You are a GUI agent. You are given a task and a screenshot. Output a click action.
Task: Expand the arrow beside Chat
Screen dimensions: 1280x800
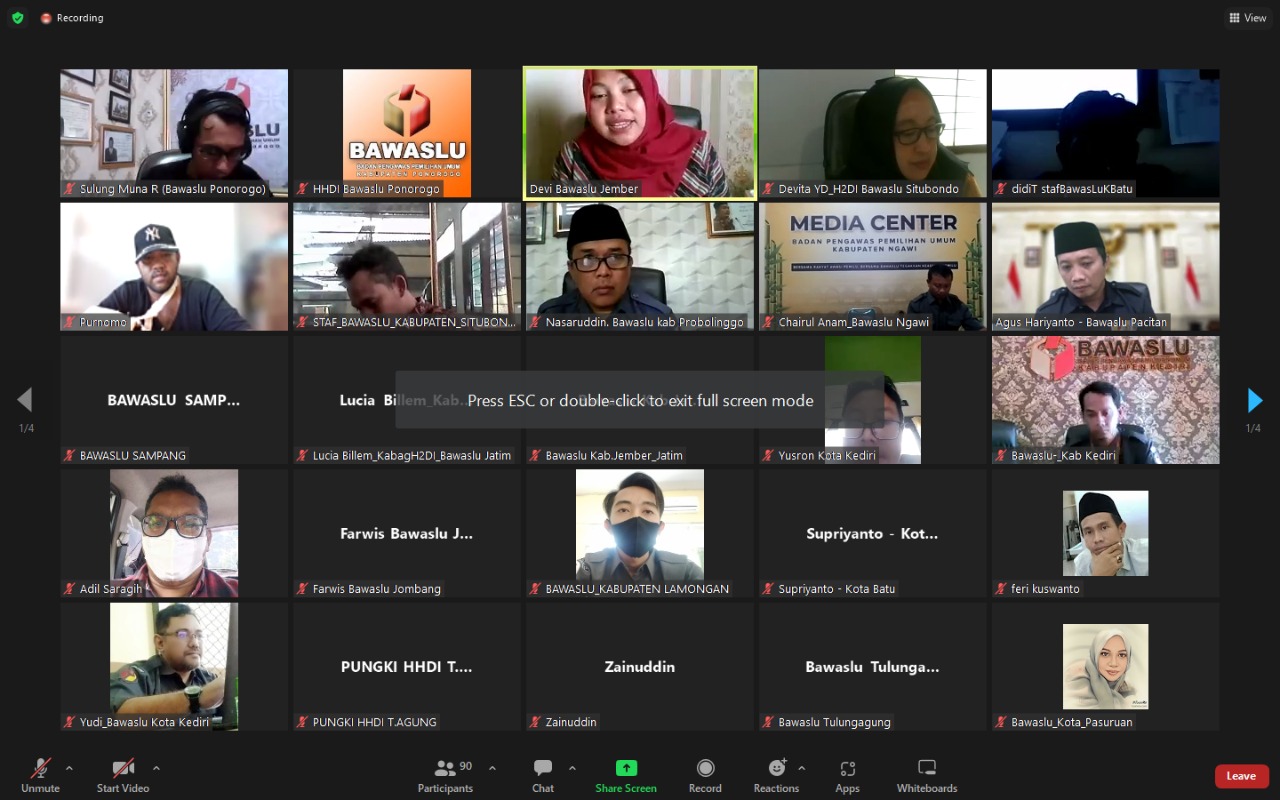pyautogui.click(x=572, y=768)
